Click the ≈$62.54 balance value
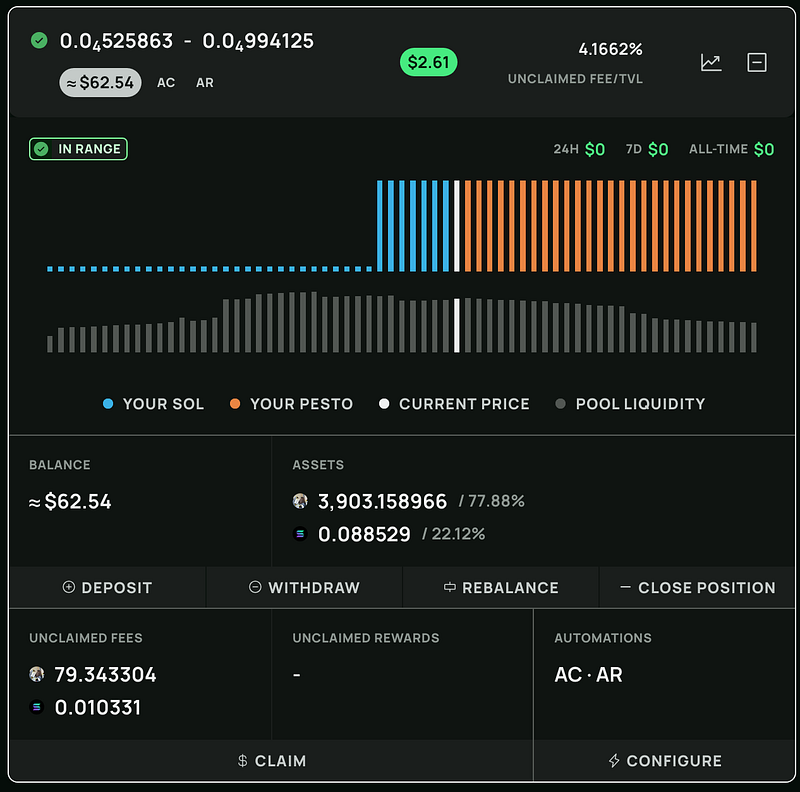Viewport: 800px width, 792px height. pos(70,502)
